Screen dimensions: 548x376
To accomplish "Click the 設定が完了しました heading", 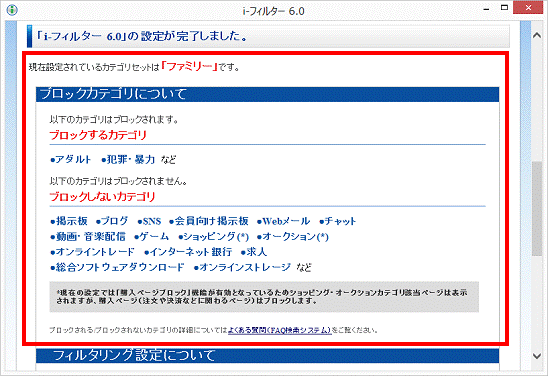I will tap(142, 36).
